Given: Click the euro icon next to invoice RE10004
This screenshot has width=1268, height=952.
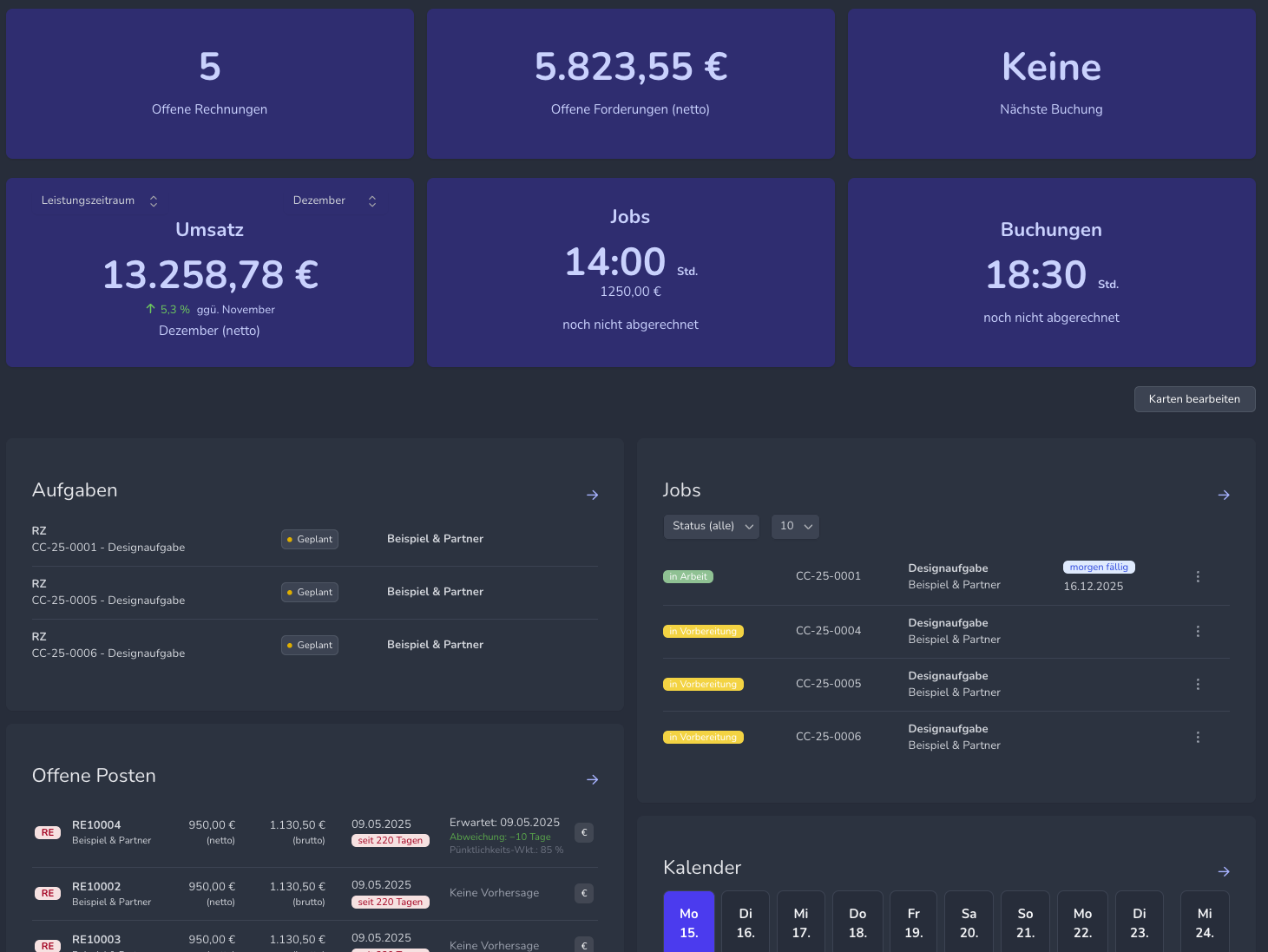Looking at the screenshot, I should [583, 832].
